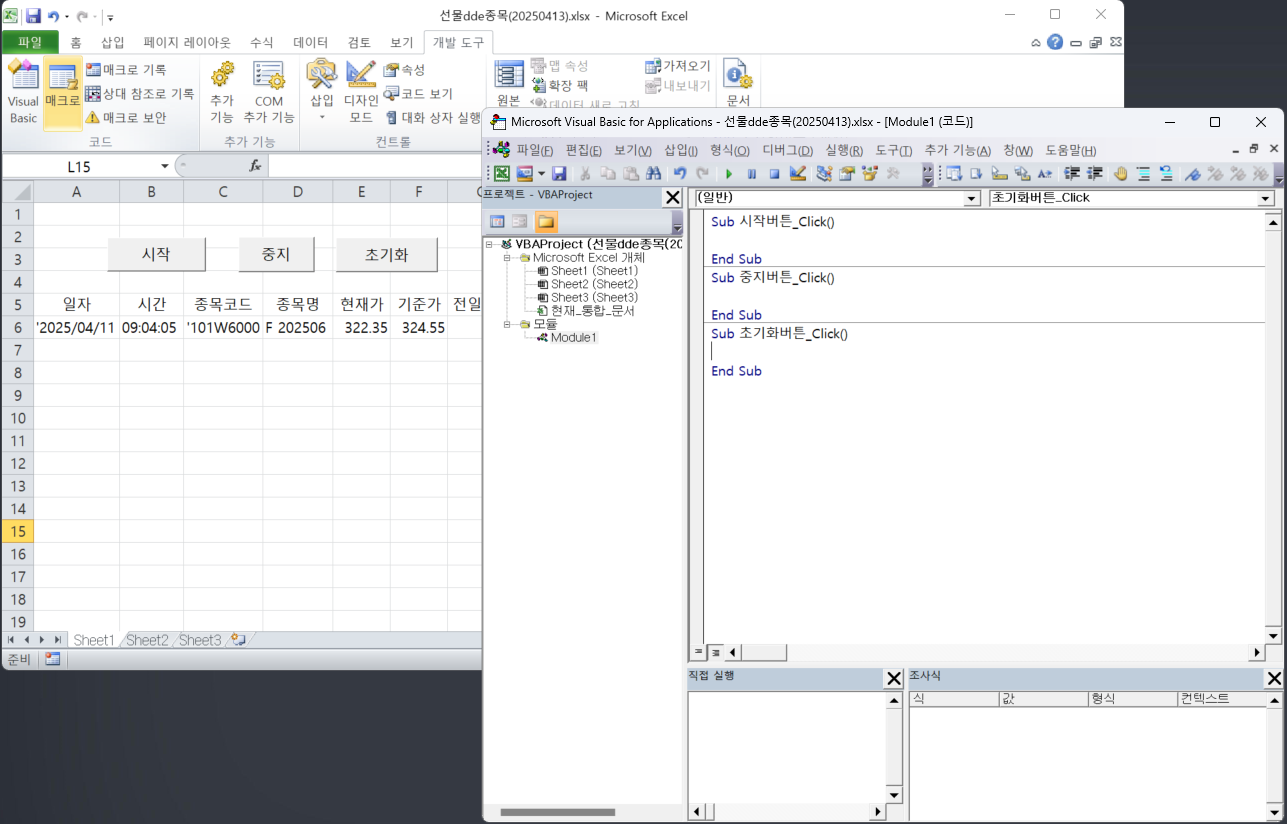Click the 초기화 button on the worksheet

(386, 255)
